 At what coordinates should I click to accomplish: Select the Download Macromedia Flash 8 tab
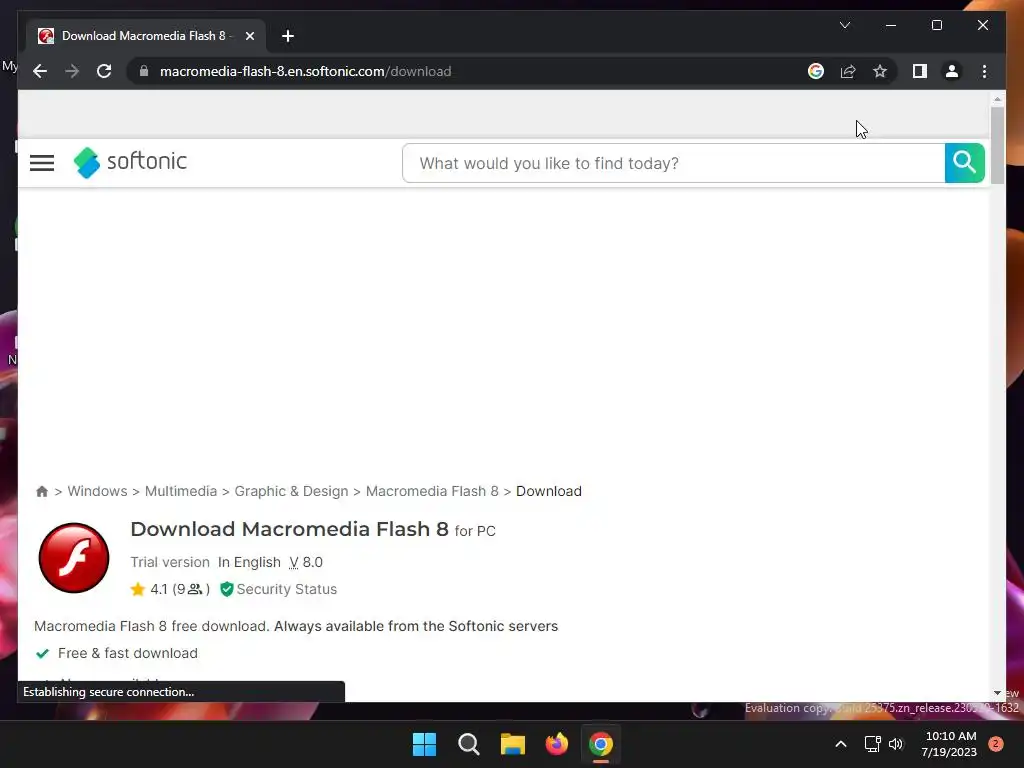point(146,36)
